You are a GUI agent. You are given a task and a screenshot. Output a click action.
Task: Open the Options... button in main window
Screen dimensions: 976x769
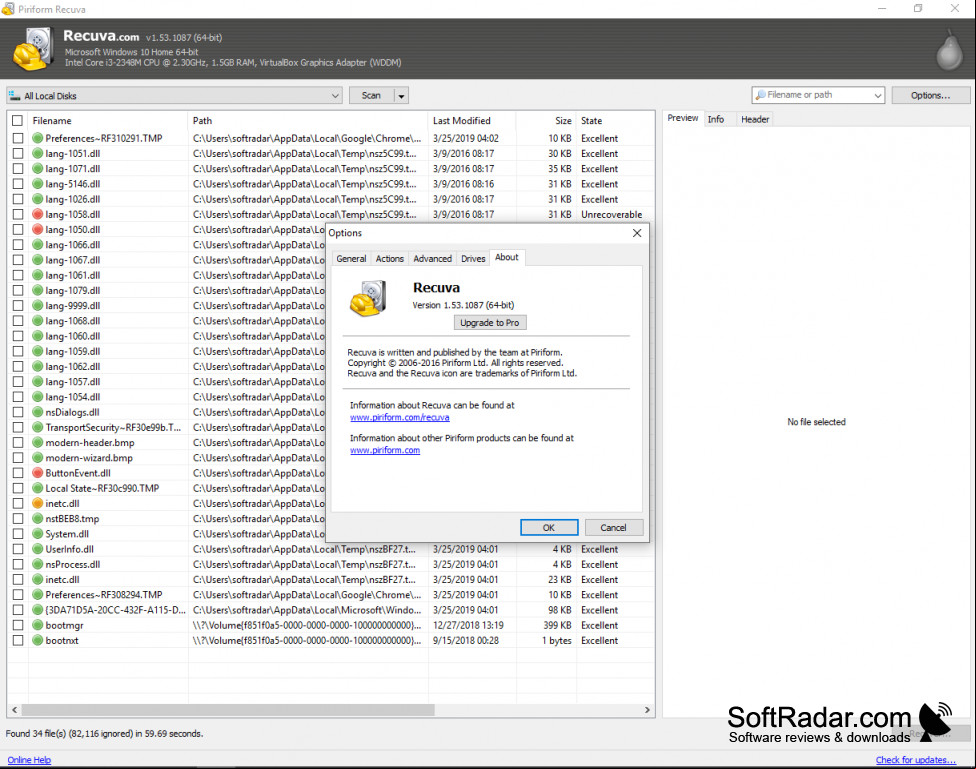pos(931,95)
